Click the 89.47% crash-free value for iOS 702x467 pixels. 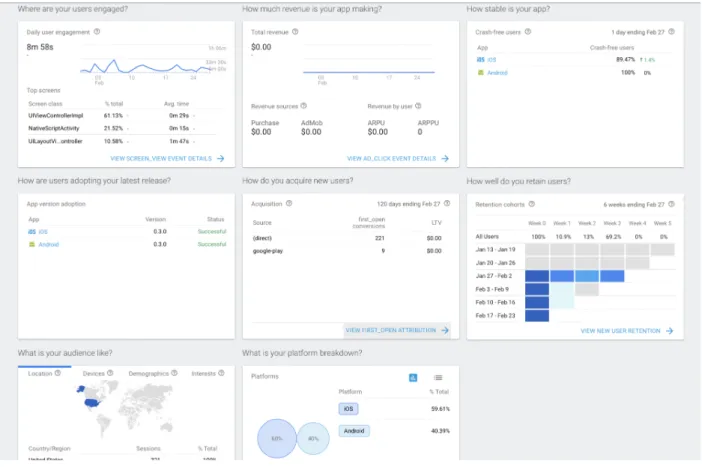(625, 60)
